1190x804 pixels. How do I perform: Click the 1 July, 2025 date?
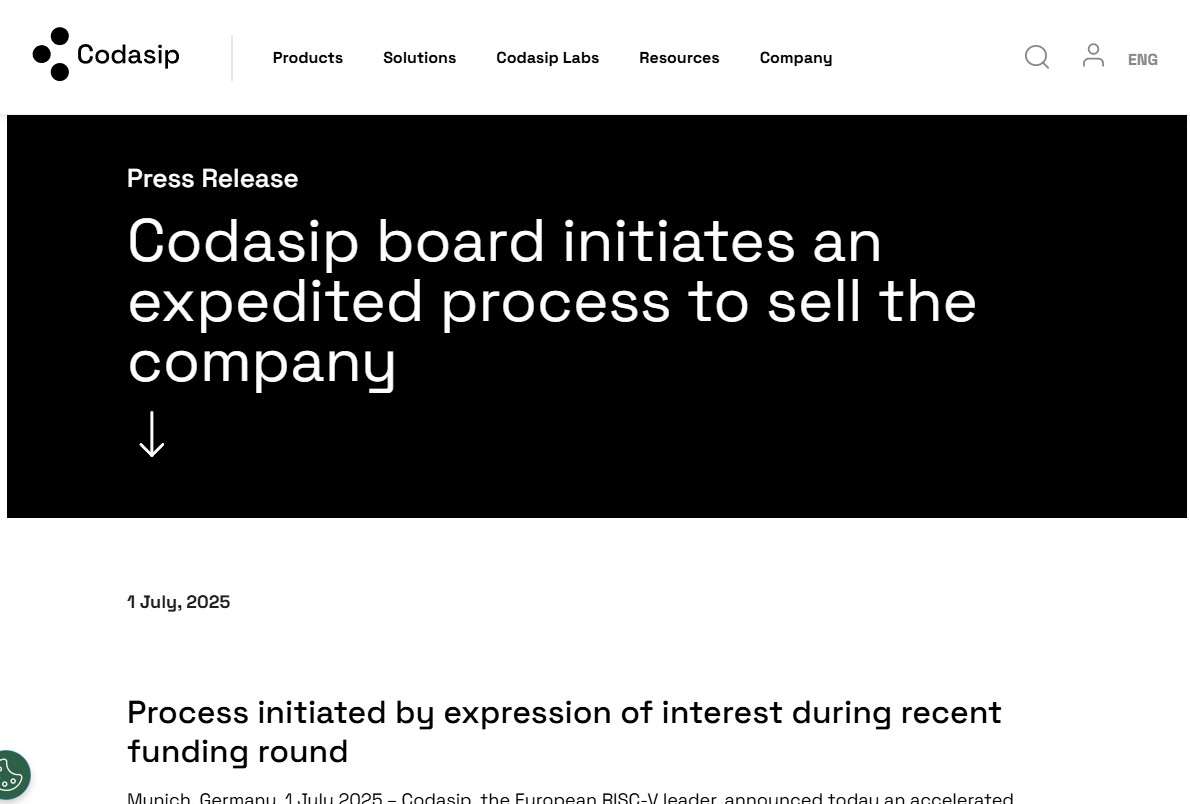(178, 602)
